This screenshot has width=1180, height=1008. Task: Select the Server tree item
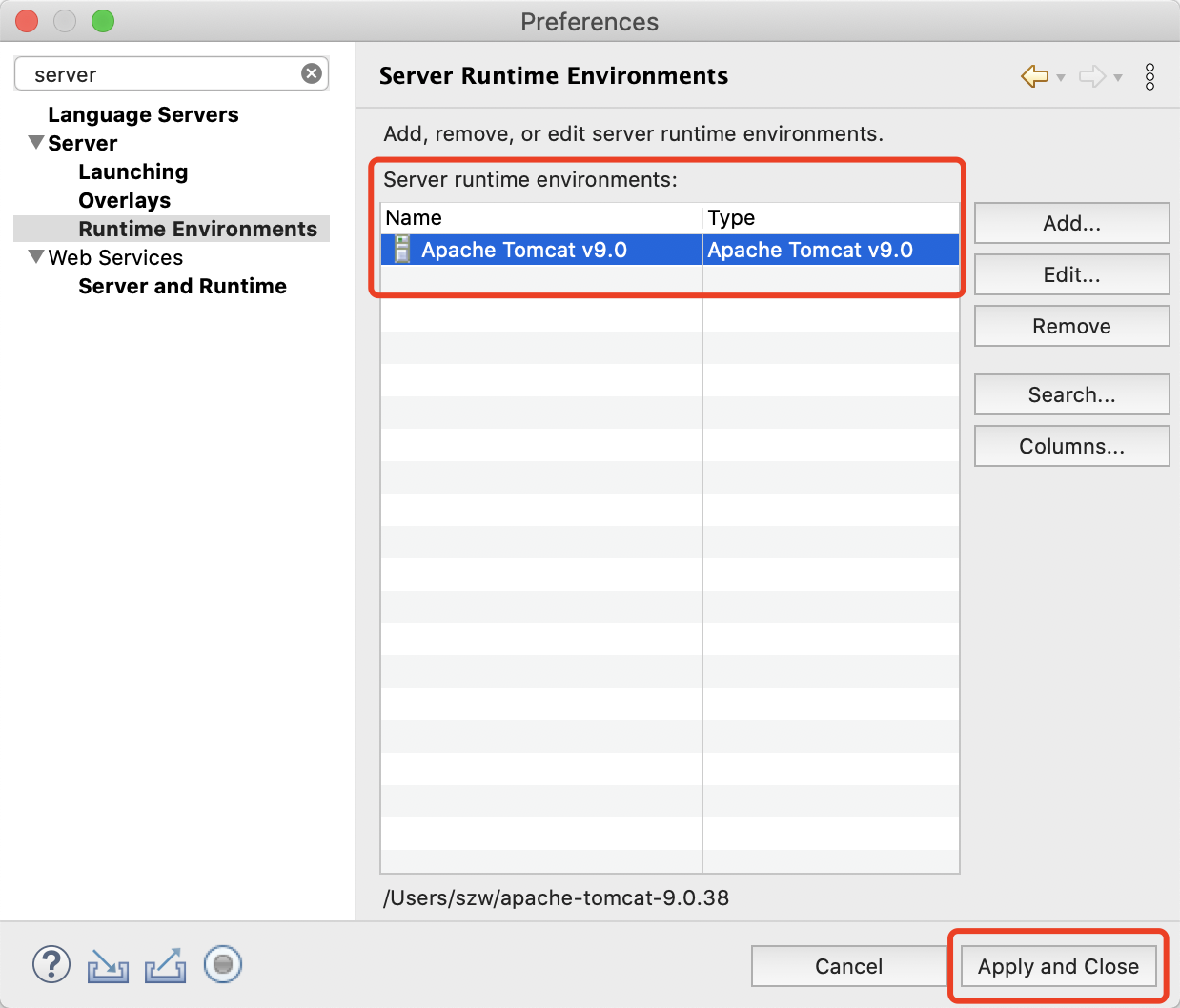click(83, 143)
